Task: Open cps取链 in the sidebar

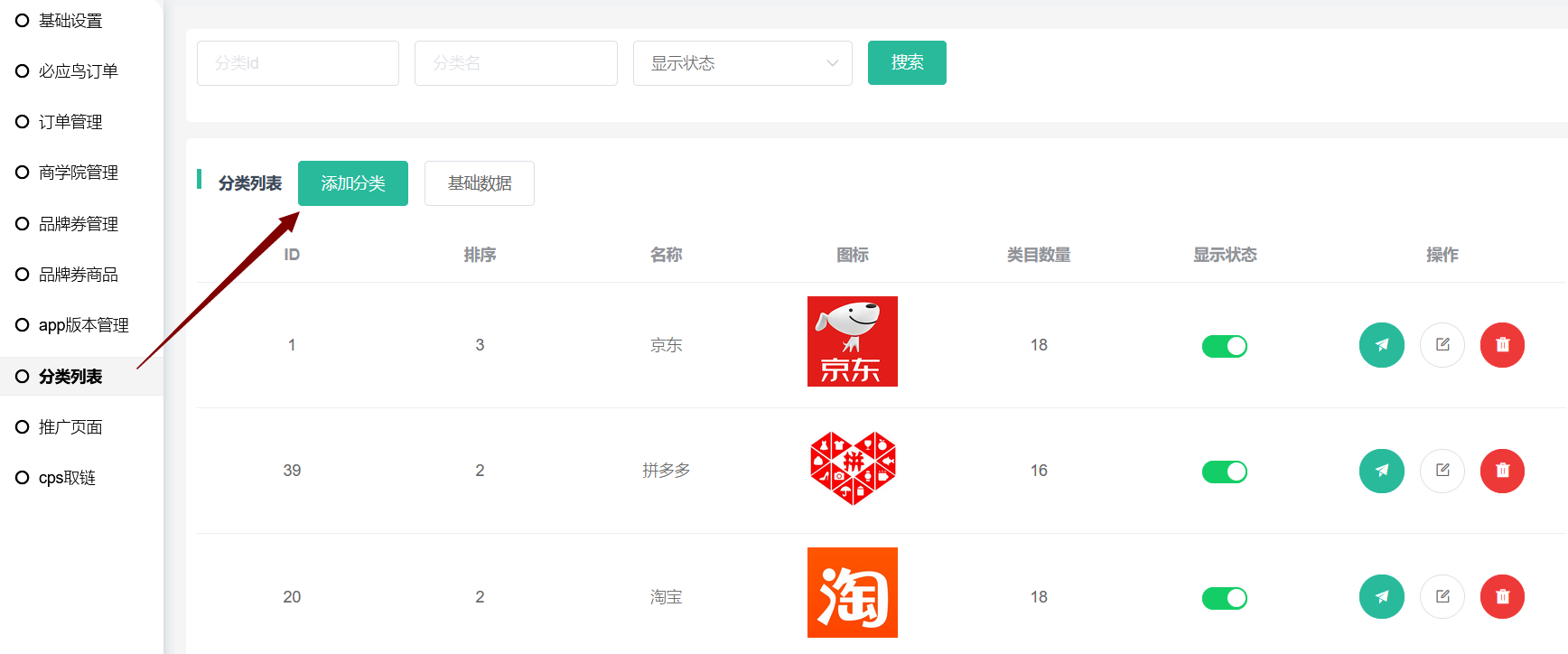Action: pos(67,478)
